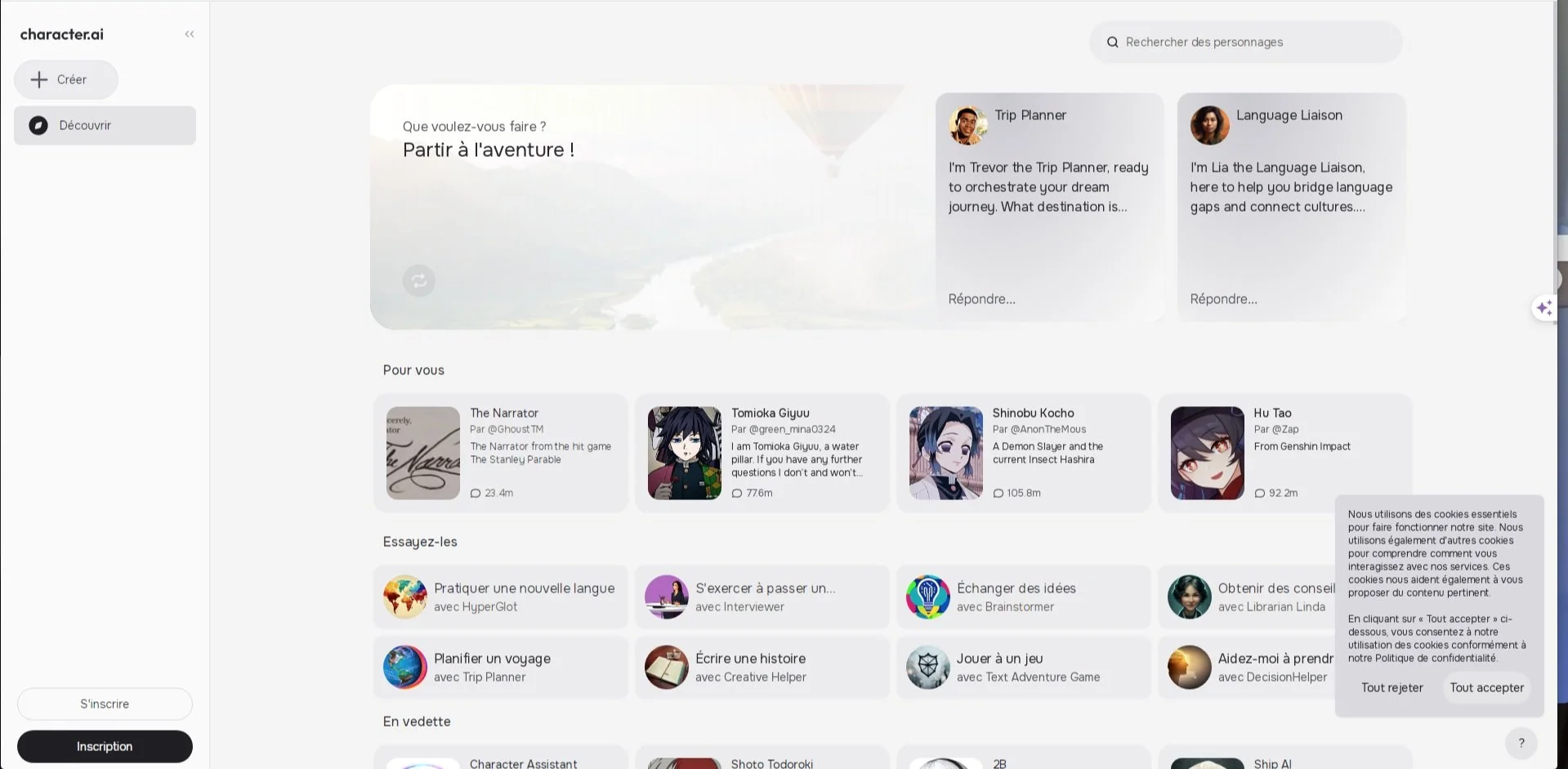Refresh the adventure suggestion with the circular arrows icon
Image resolution: width=1568 pixels, height=769 pixels.
point(419,281)
